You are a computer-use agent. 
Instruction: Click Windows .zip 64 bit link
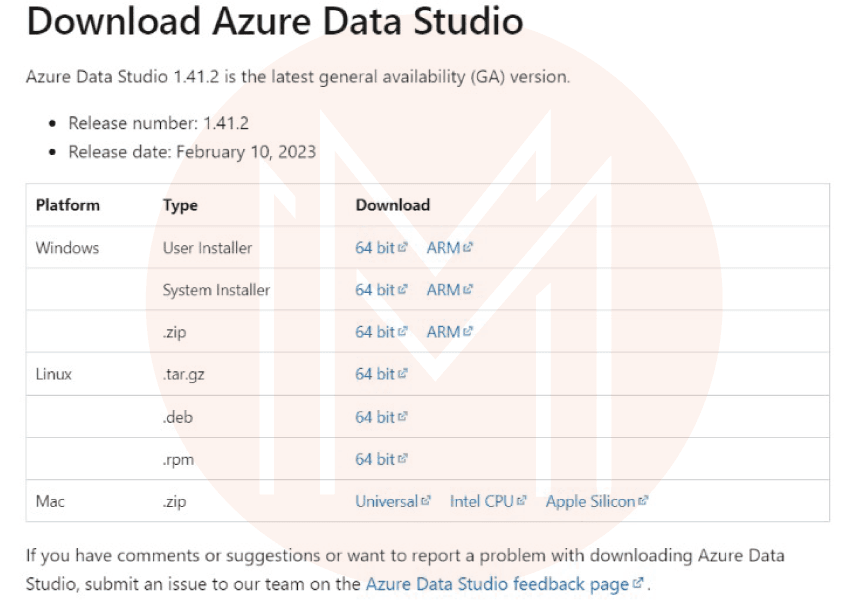point(375,332)
